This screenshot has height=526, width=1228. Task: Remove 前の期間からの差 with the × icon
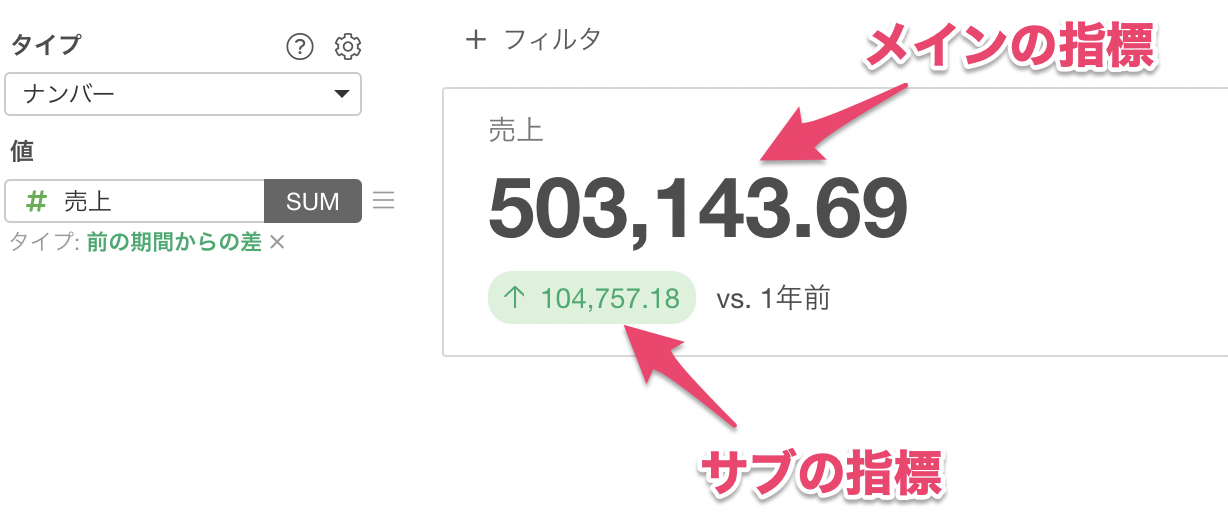click(278, 242)
